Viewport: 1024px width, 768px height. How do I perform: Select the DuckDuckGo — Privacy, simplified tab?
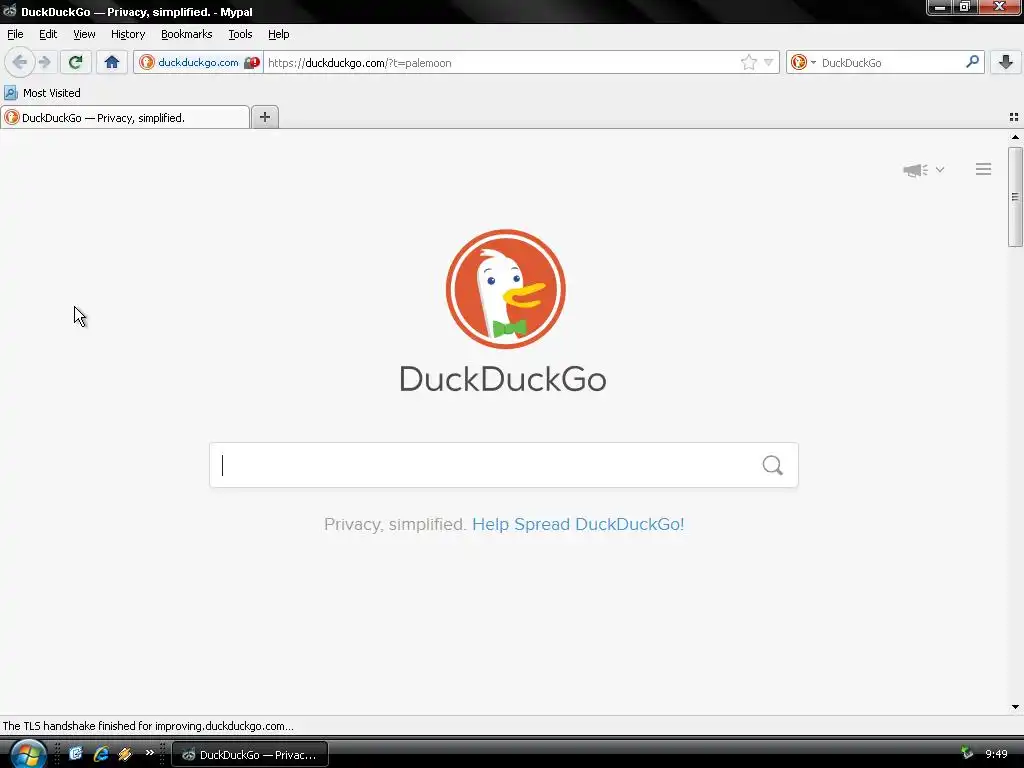point(125,118)
